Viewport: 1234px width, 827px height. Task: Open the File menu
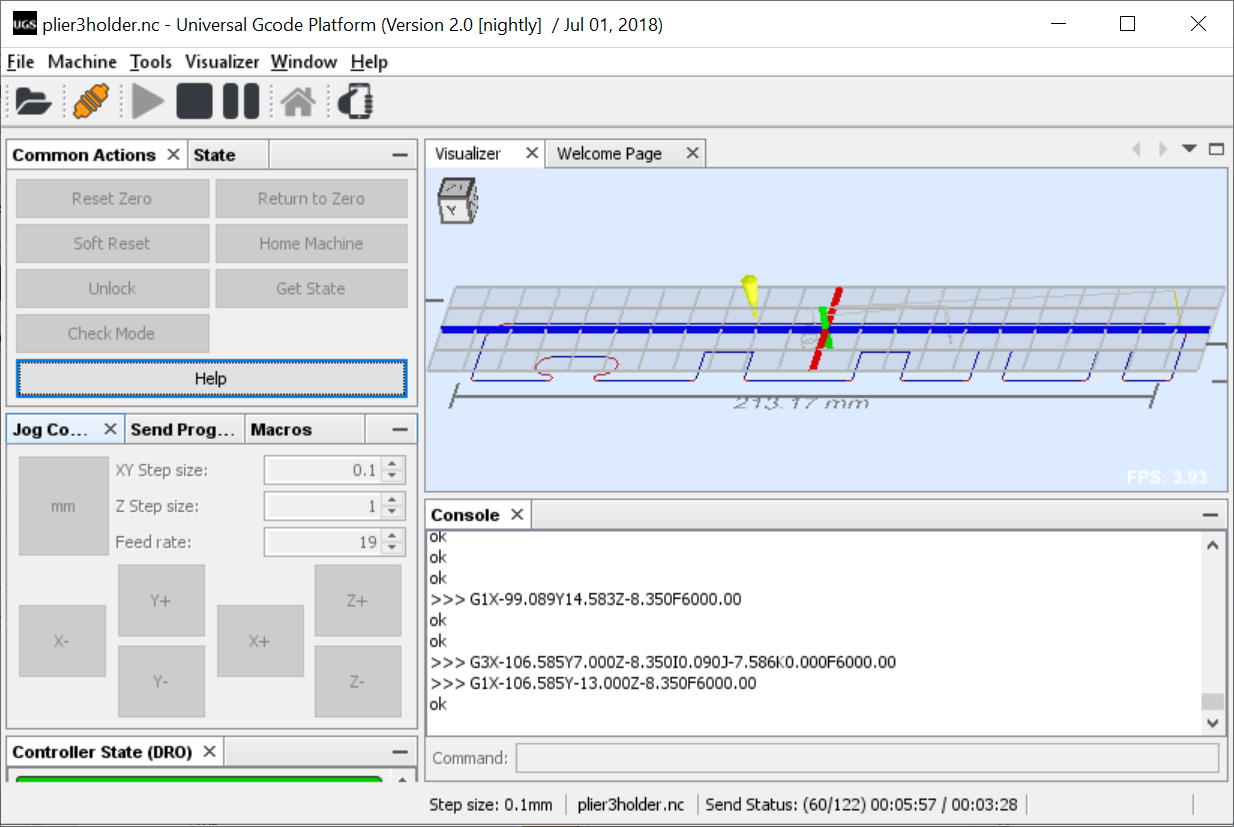point(20,62)
